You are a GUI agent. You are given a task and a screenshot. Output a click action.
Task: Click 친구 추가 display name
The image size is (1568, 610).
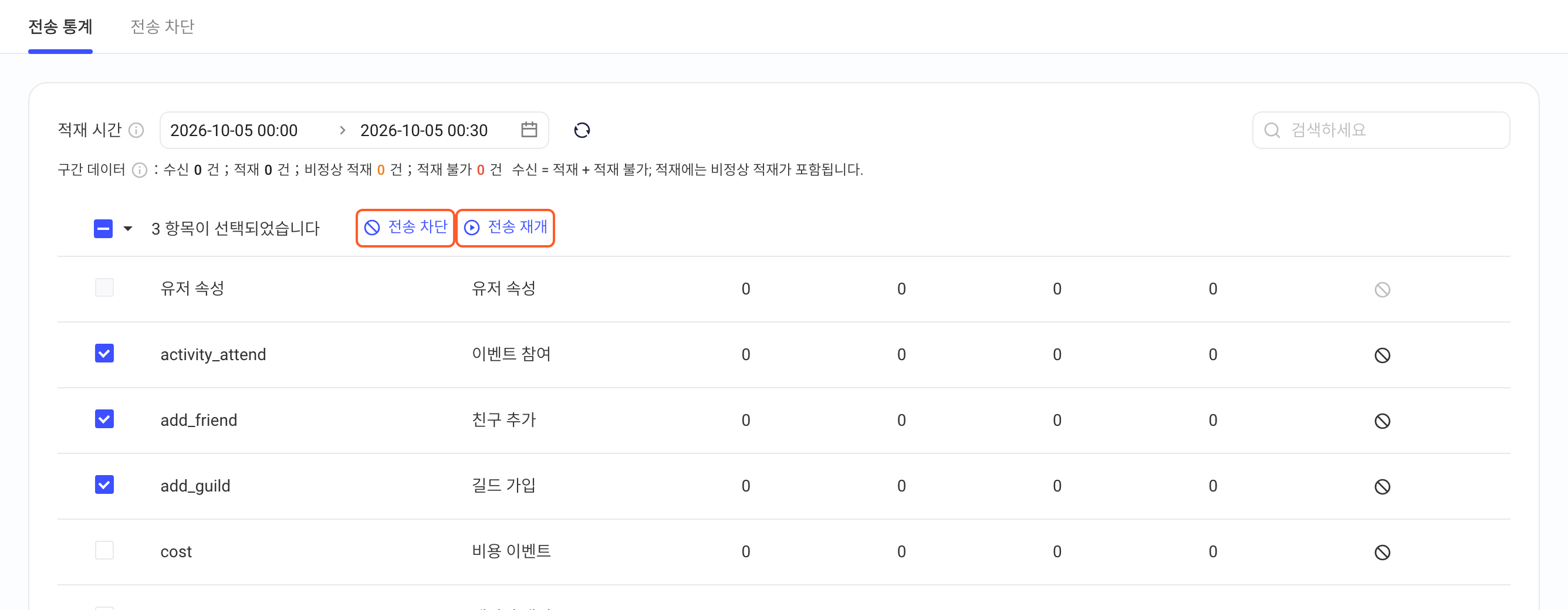click(x=504, y=419)
